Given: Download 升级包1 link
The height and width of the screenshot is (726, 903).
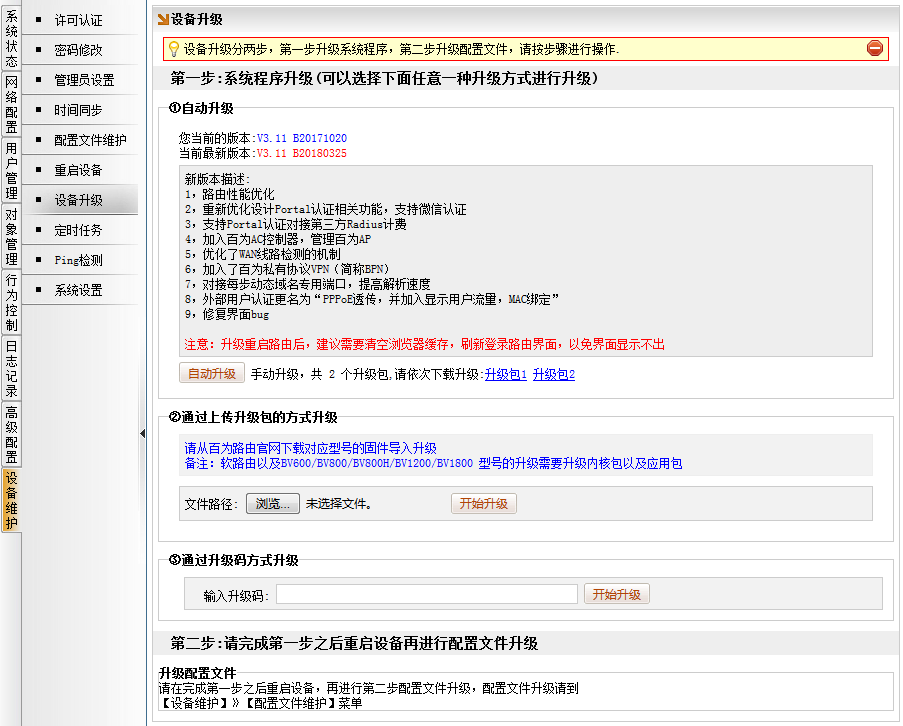Looking at the screenshot, I should 505,375.
